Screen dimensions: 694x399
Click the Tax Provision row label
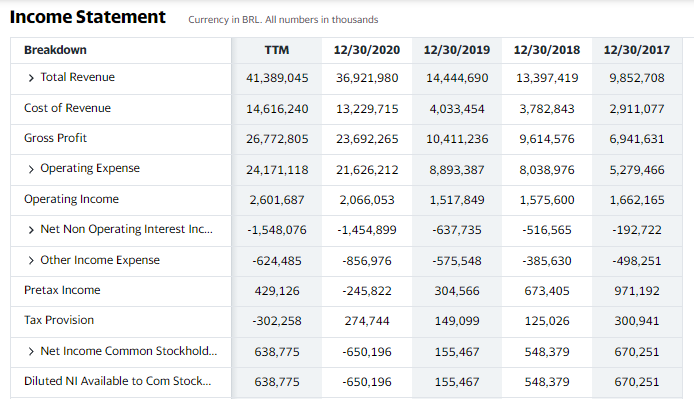59,320
